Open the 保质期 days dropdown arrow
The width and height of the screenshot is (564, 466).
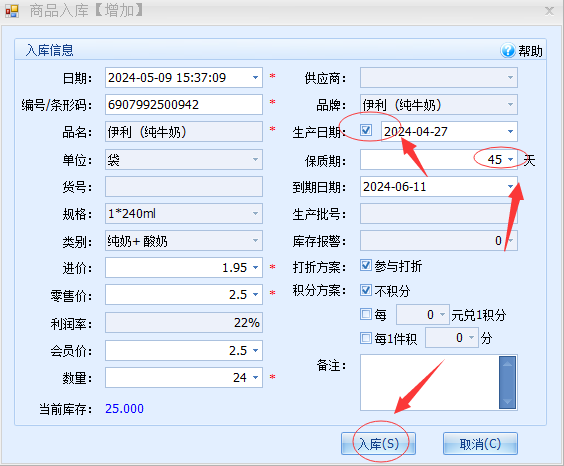click(510, 159)
